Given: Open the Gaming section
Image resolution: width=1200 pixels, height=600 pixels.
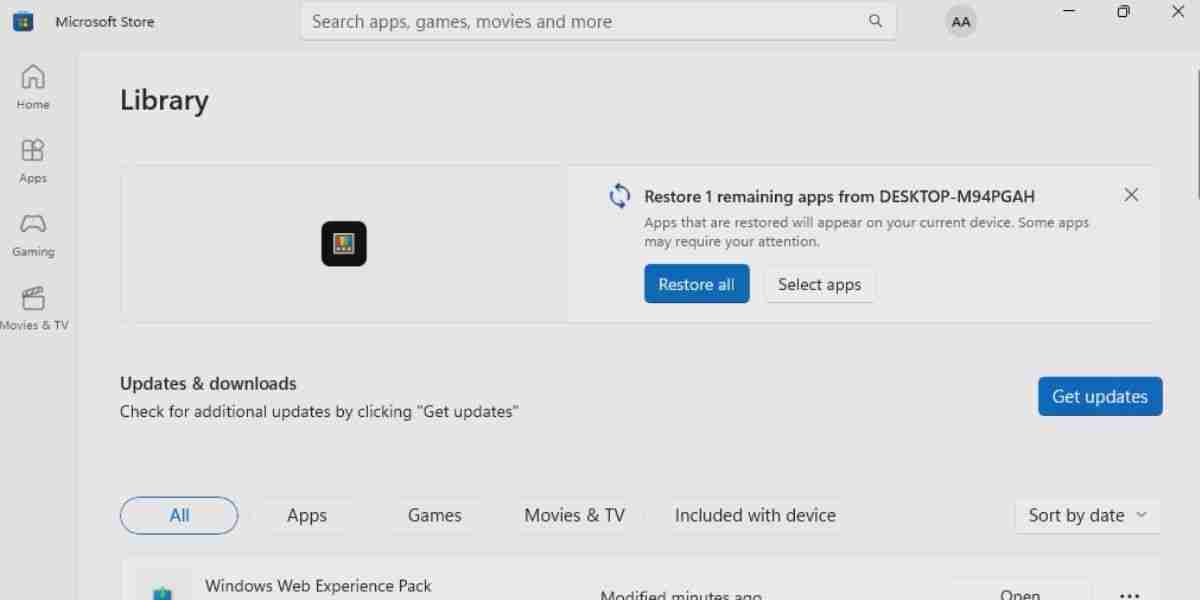Looking at the screenshot, I should [x=33, y=233].
